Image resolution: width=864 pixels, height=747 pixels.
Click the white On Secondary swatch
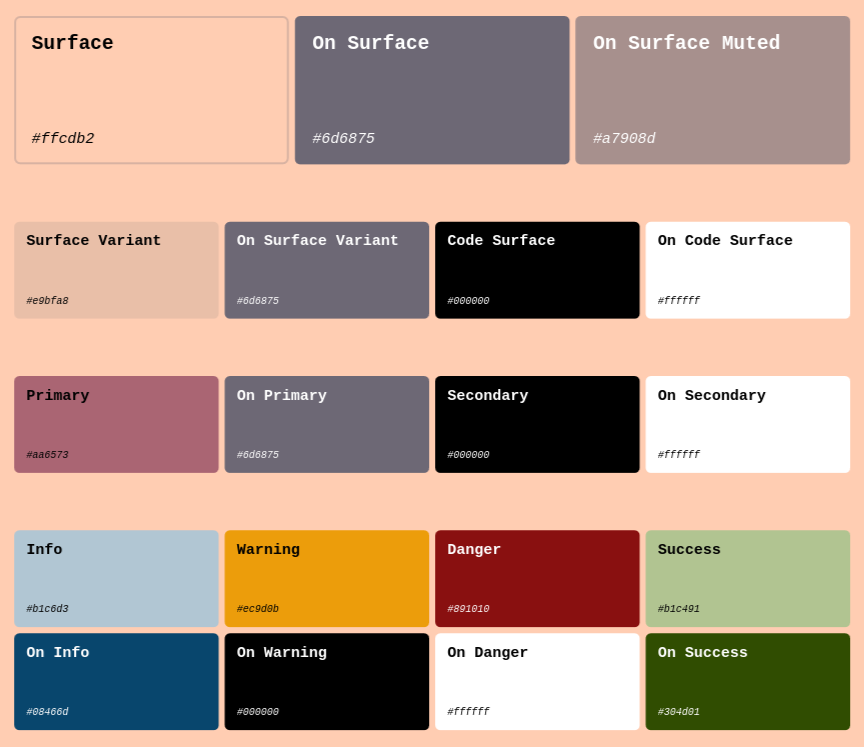pos(748,424)
